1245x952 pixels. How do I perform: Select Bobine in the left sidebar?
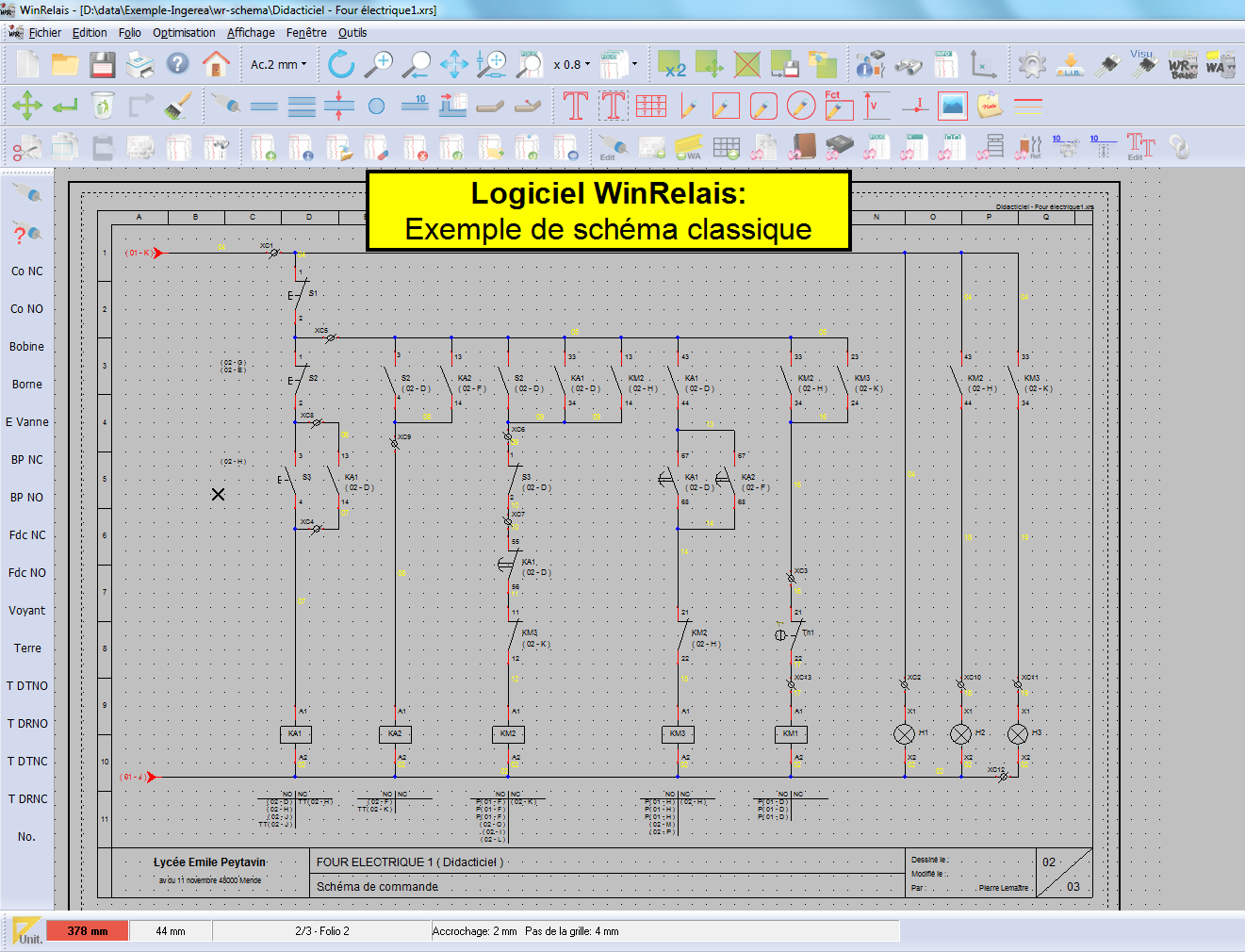point(27,347)
